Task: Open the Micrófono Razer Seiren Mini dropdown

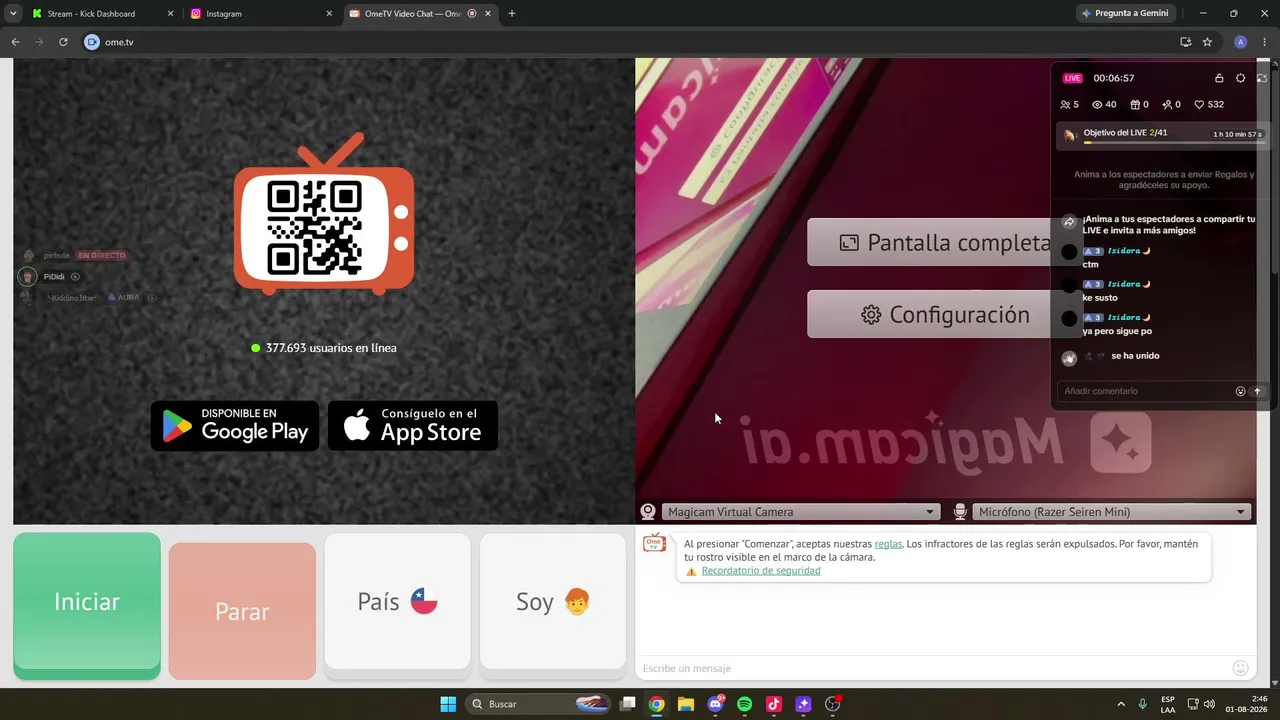Action: coord(1112,512)
